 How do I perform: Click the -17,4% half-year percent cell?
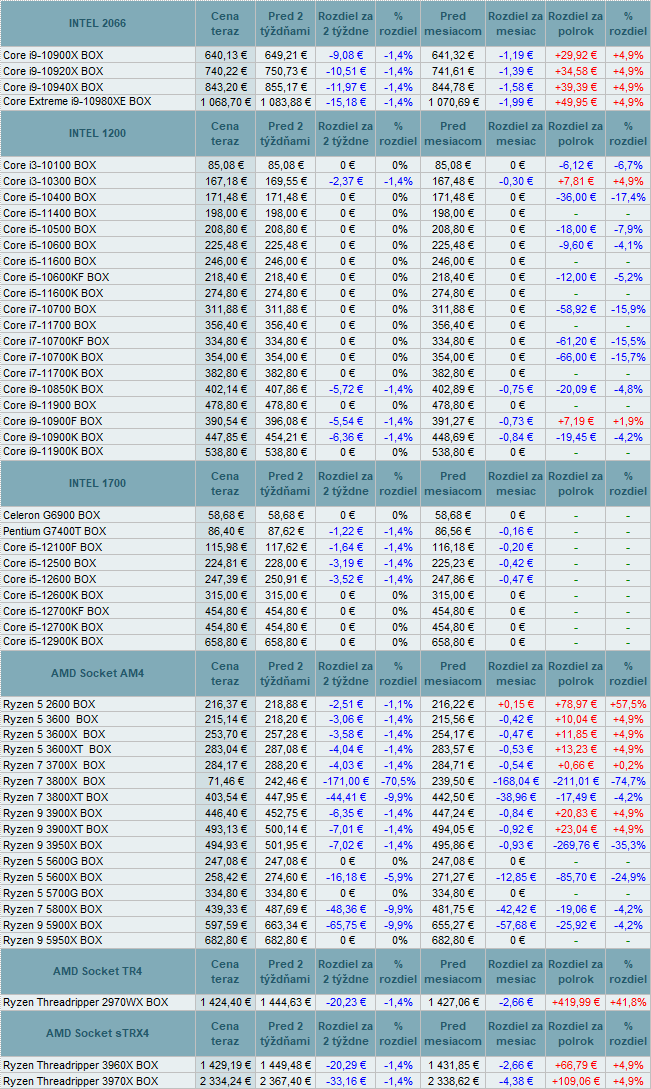click(x=627, y=197)
